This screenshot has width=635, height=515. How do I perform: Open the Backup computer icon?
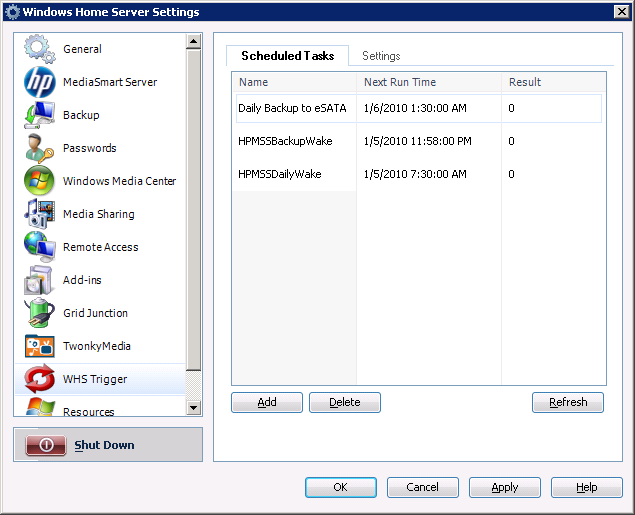(x=39, y=115)
